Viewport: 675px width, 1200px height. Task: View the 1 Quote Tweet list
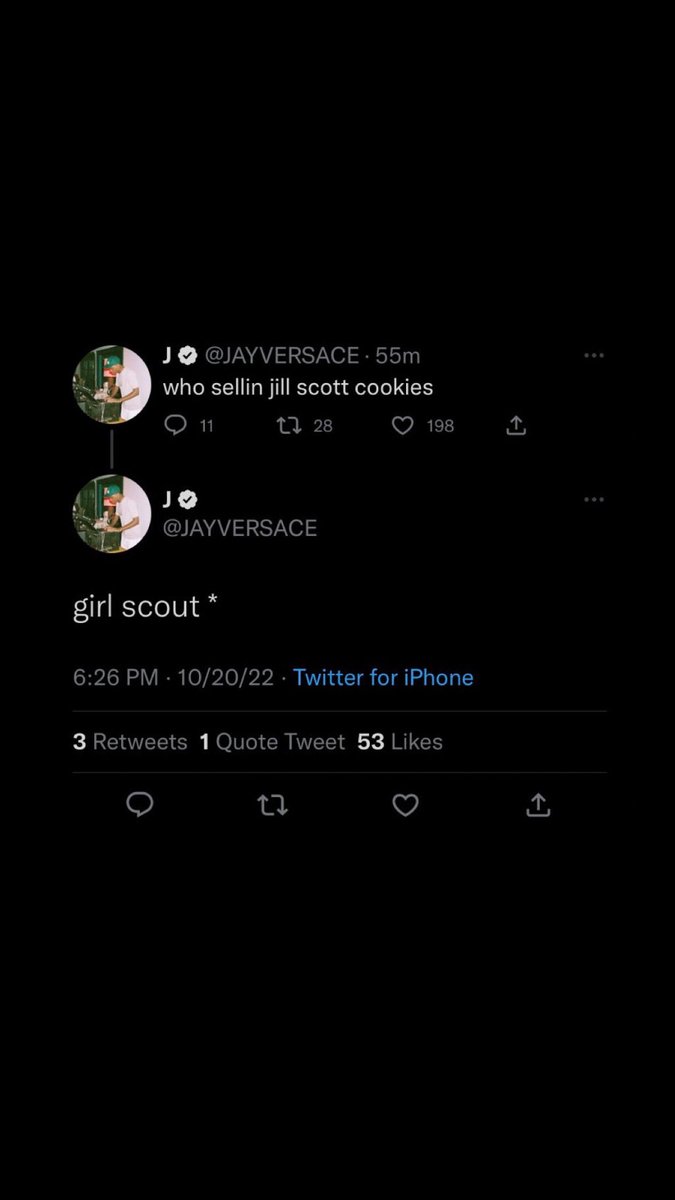tap(272, 742)
